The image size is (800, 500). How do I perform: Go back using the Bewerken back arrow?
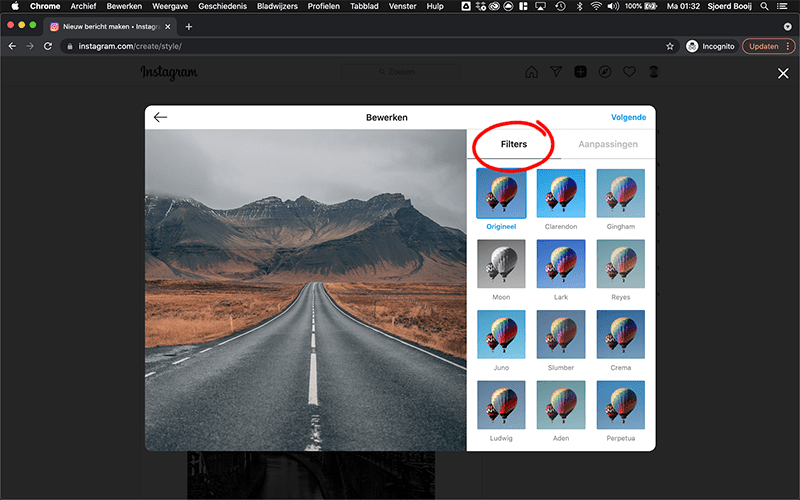pyautogui.click(x=160, y=117)
